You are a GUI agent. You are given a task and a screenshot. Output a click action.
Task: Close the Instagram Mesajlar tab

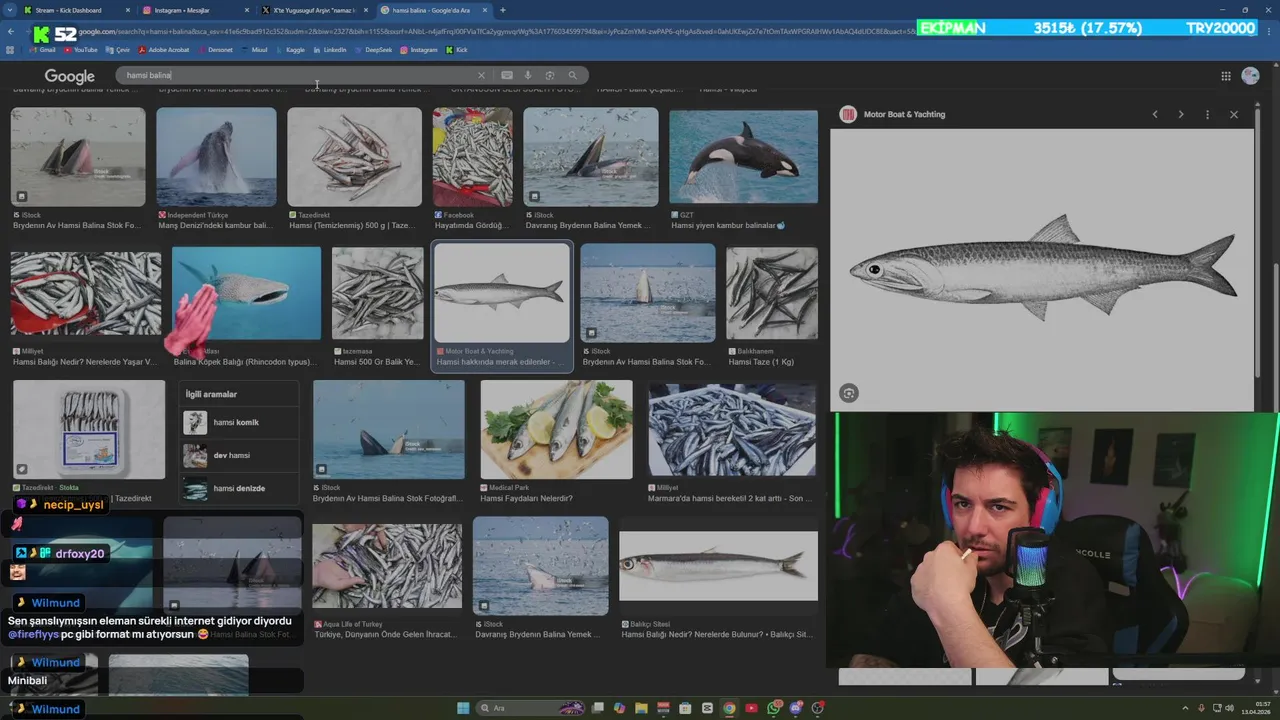(x=247, y=10)
